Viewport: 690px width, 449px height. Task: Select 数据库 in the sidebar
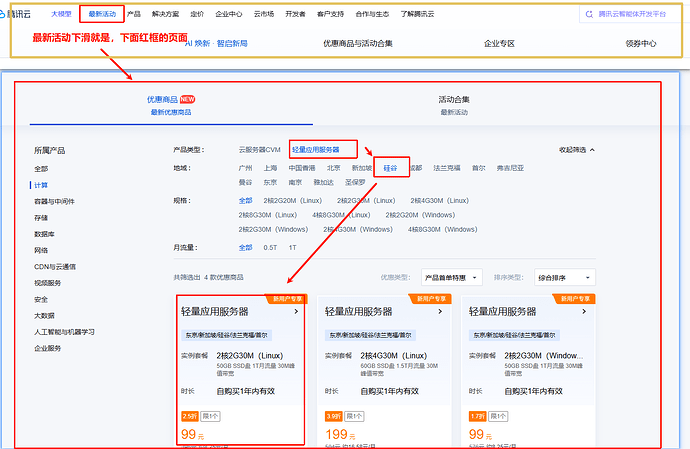coord(44,234)
